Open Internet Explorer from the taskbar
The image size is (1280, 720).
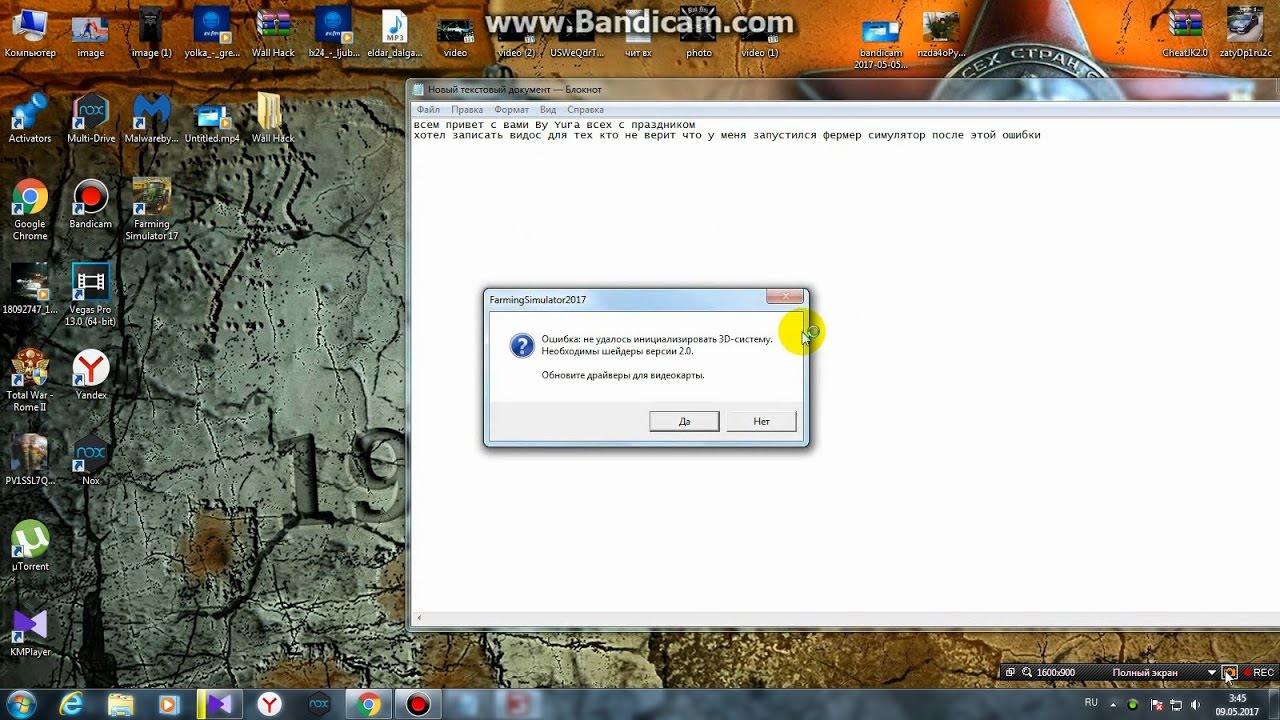[x=71, y=704]
